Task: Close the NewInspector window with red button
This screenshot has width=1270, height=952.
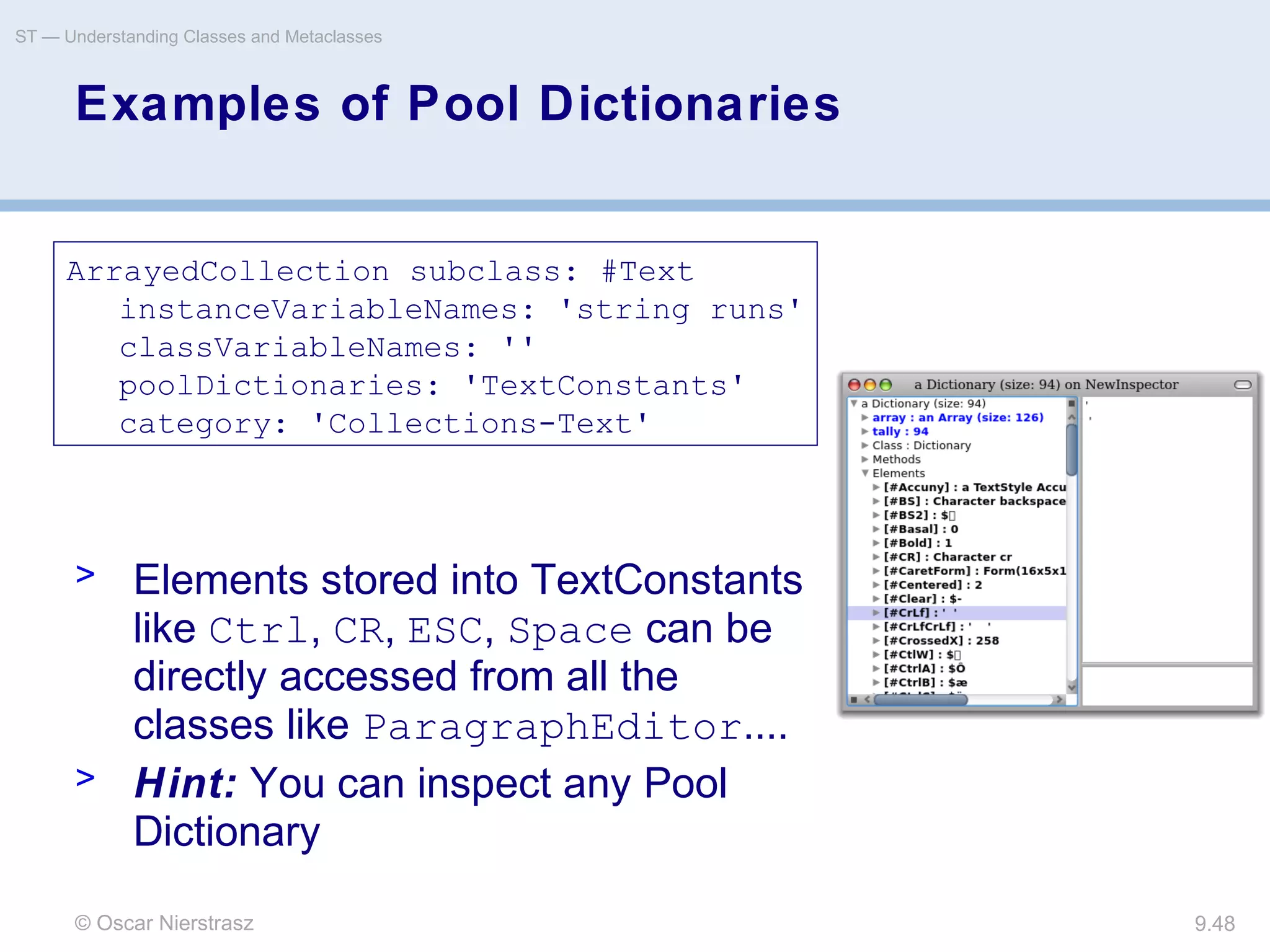Action: [x=855, y=385]
